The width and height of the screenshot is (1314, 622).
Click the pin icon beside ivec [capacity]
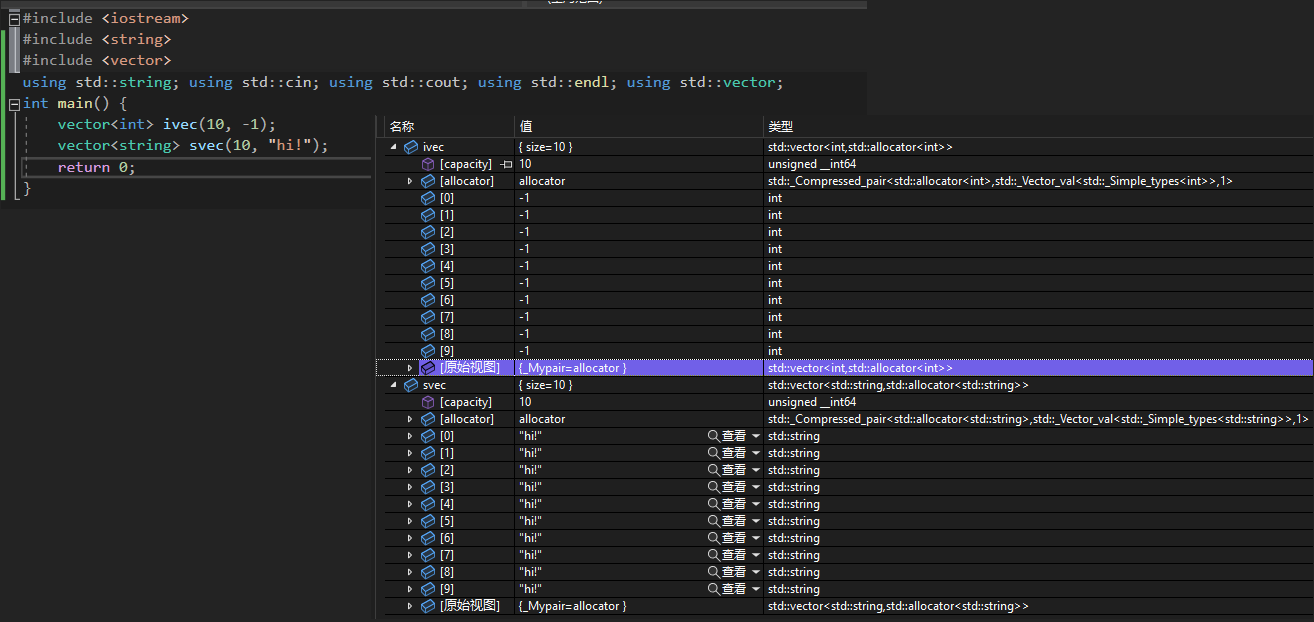(x=506, y=164)
